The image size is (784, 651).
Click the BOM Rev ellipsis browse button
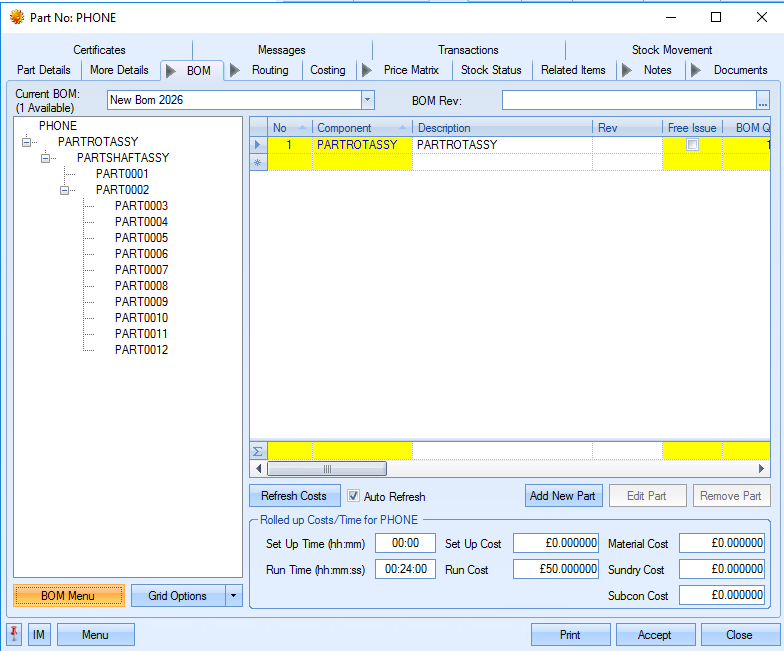(763, 100)
